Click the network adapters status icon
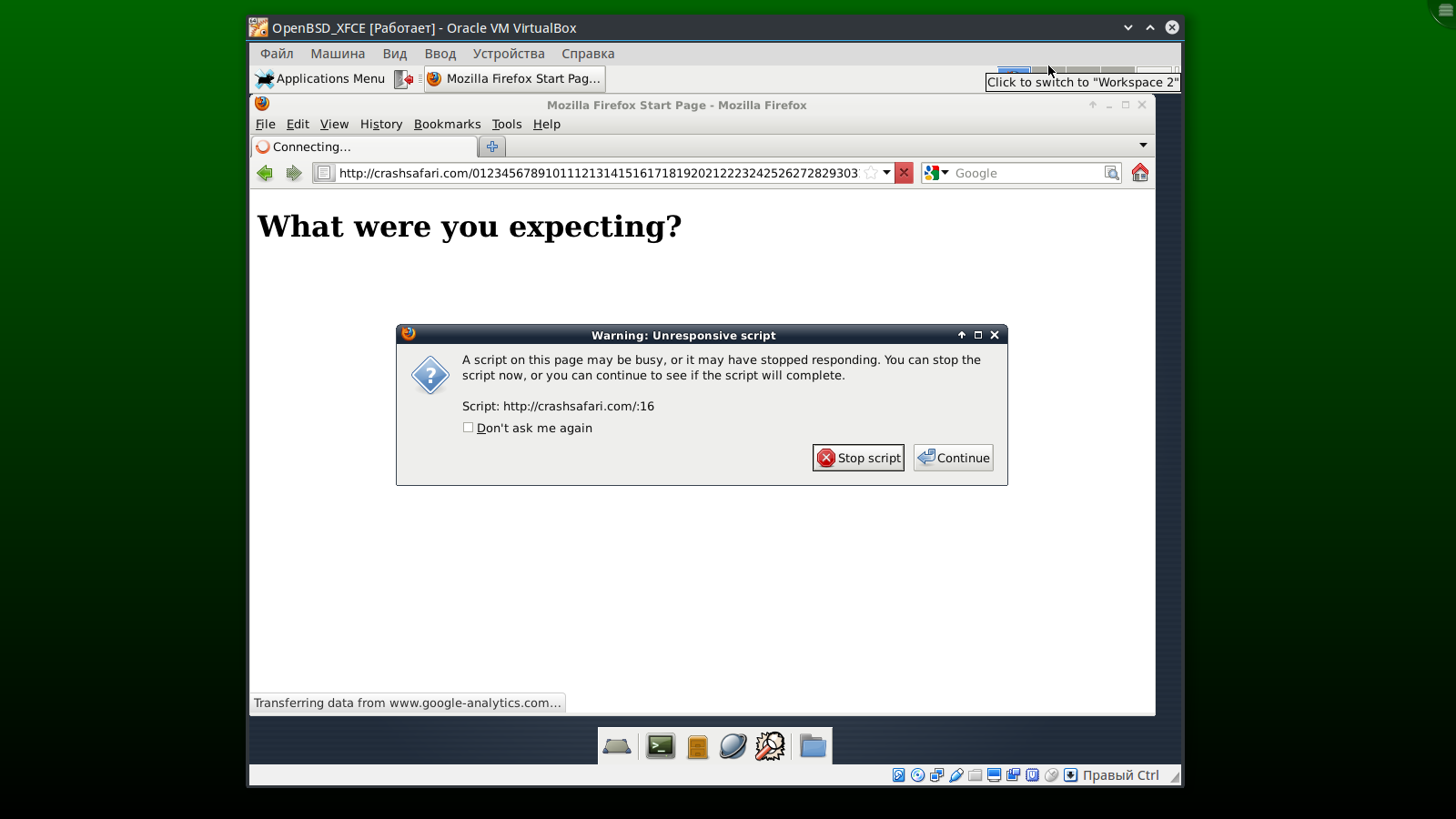Image resolution: width=1456 pixels, height=819 pixels. pyautogui.click(x=937, y=775)
